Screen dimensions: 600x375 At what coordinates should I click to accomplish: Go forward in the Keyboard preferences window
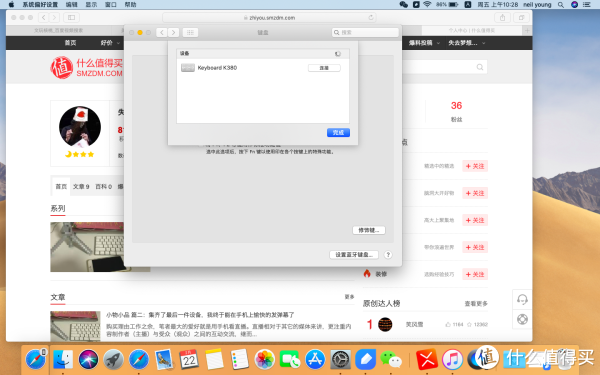click(173, 33)
